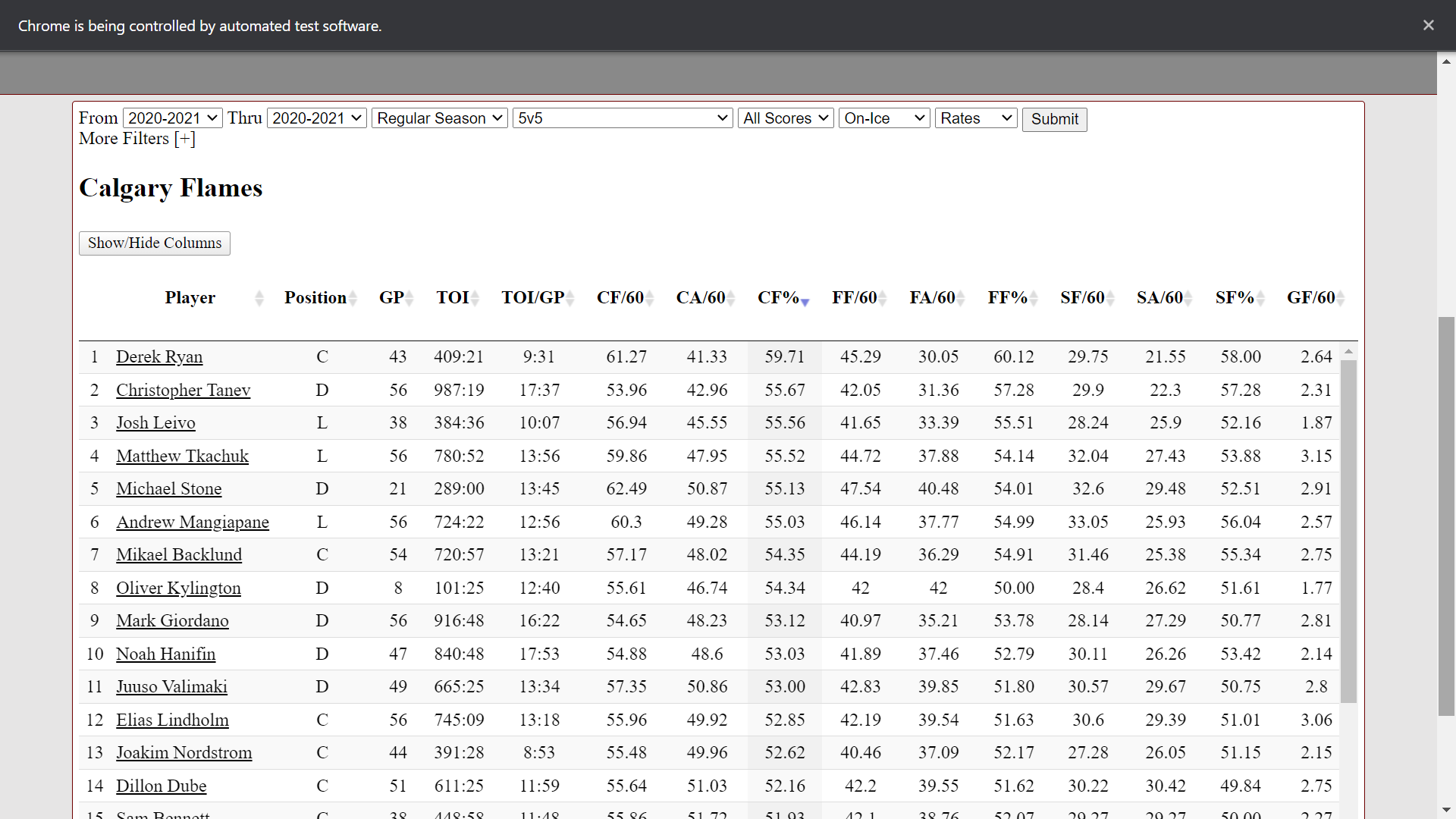Open the On-Ice dropdown
The image size is (1456, 819).
[x=884, y=118]
